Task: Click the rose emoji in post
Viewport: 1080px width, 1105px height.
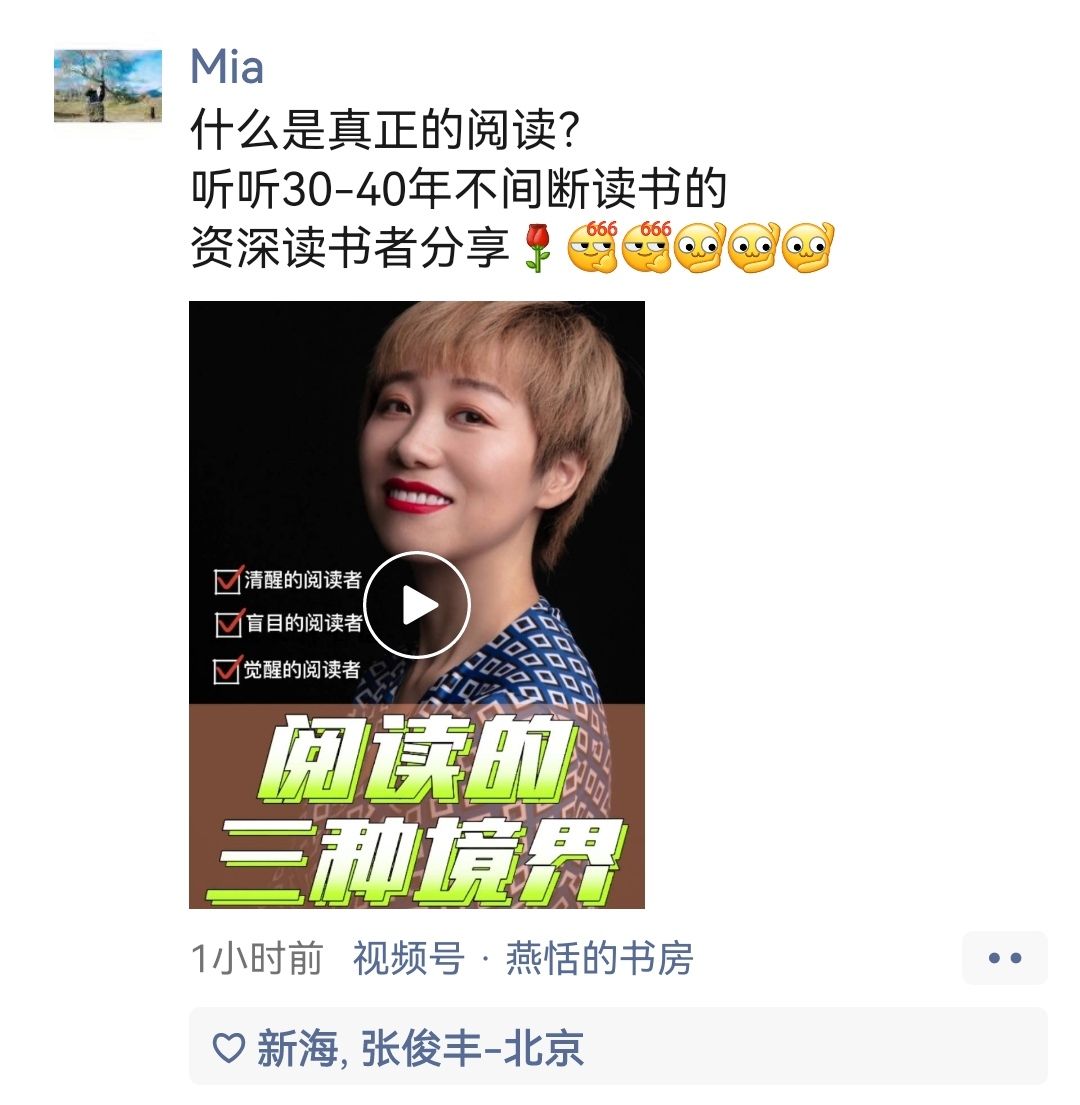Action: tap(538, 247)
